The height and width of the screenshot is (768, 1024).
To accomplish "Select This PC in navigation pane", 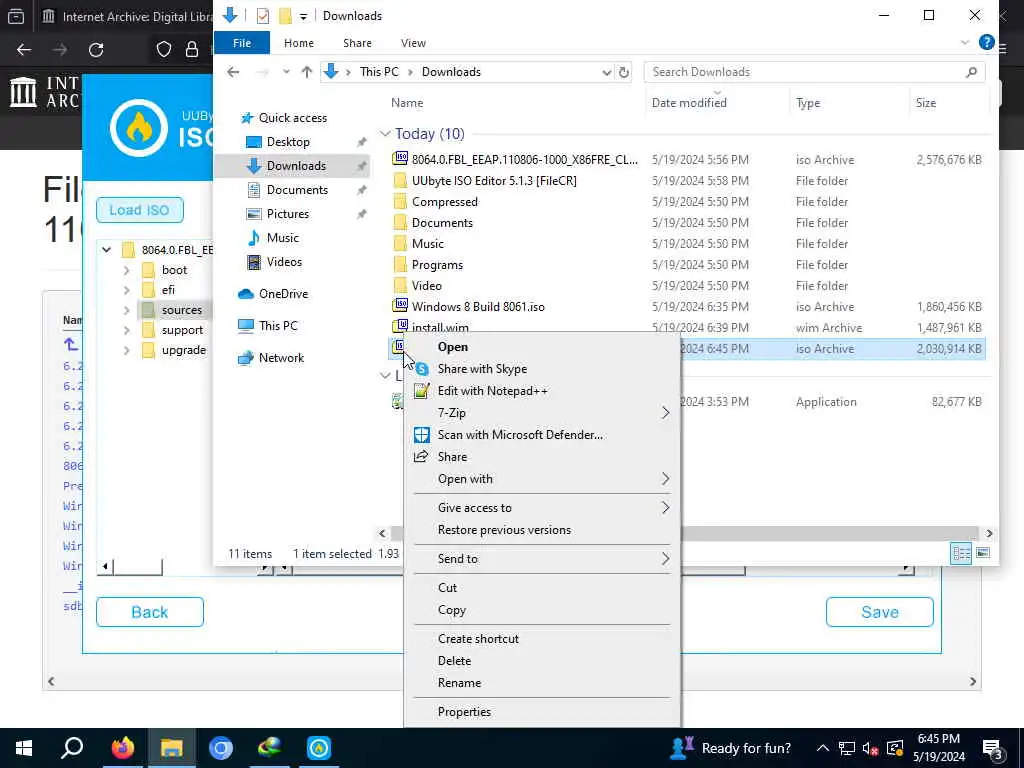I will [x=278, y=326].
